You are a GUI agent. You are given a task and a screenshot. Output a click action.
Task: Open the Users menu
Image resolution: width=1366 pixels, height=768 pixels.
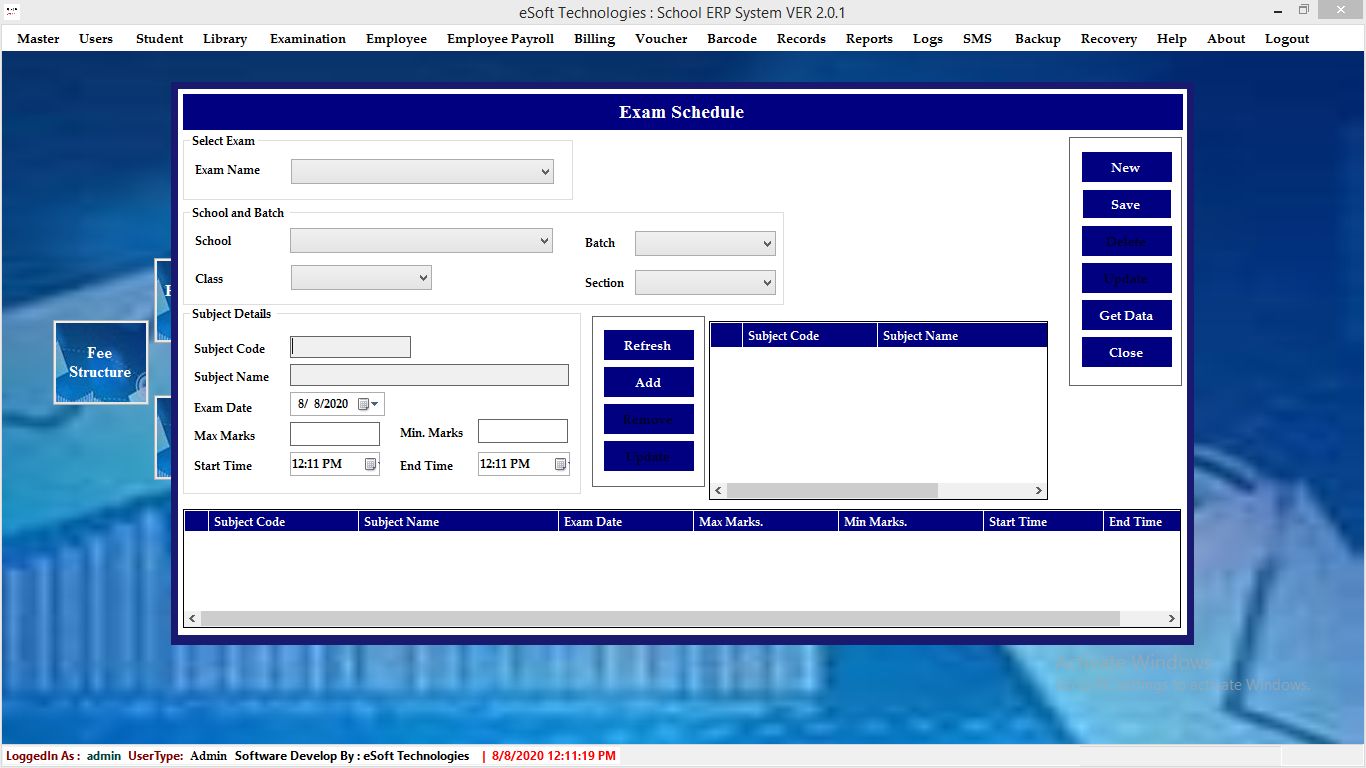click(96, 39)
